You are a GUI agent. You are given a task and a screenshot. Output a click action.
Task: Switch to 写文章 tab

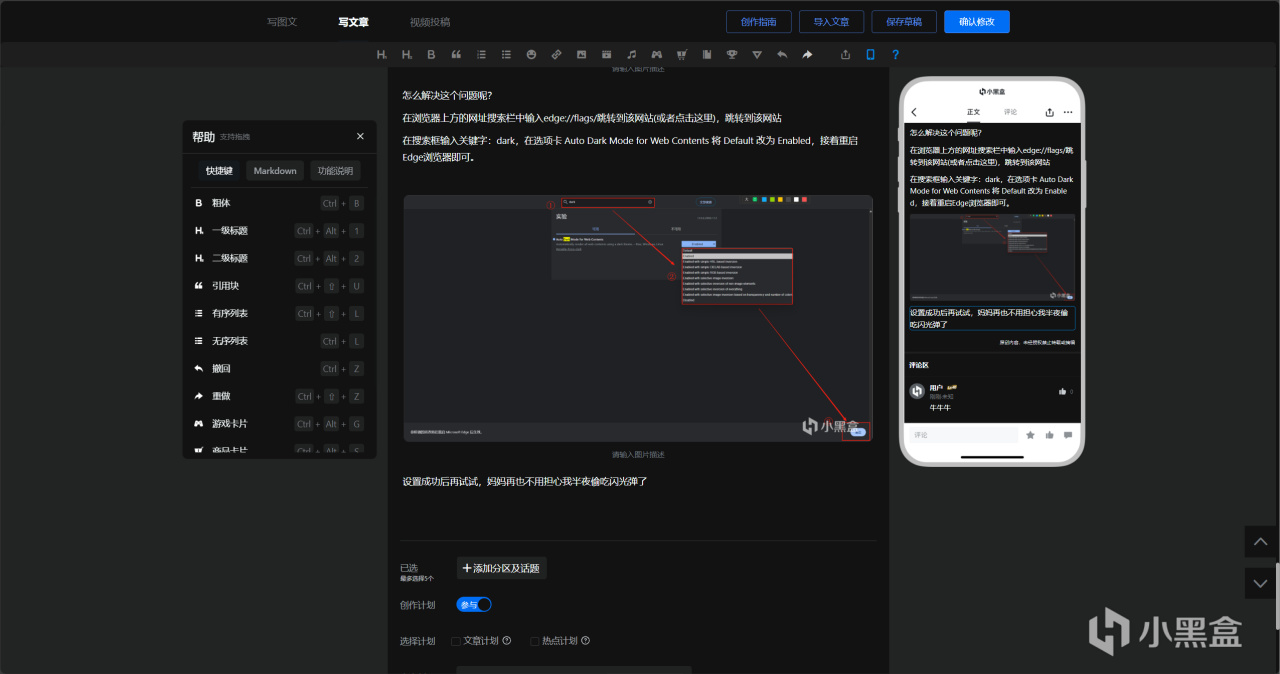click(x=353, y=21)
